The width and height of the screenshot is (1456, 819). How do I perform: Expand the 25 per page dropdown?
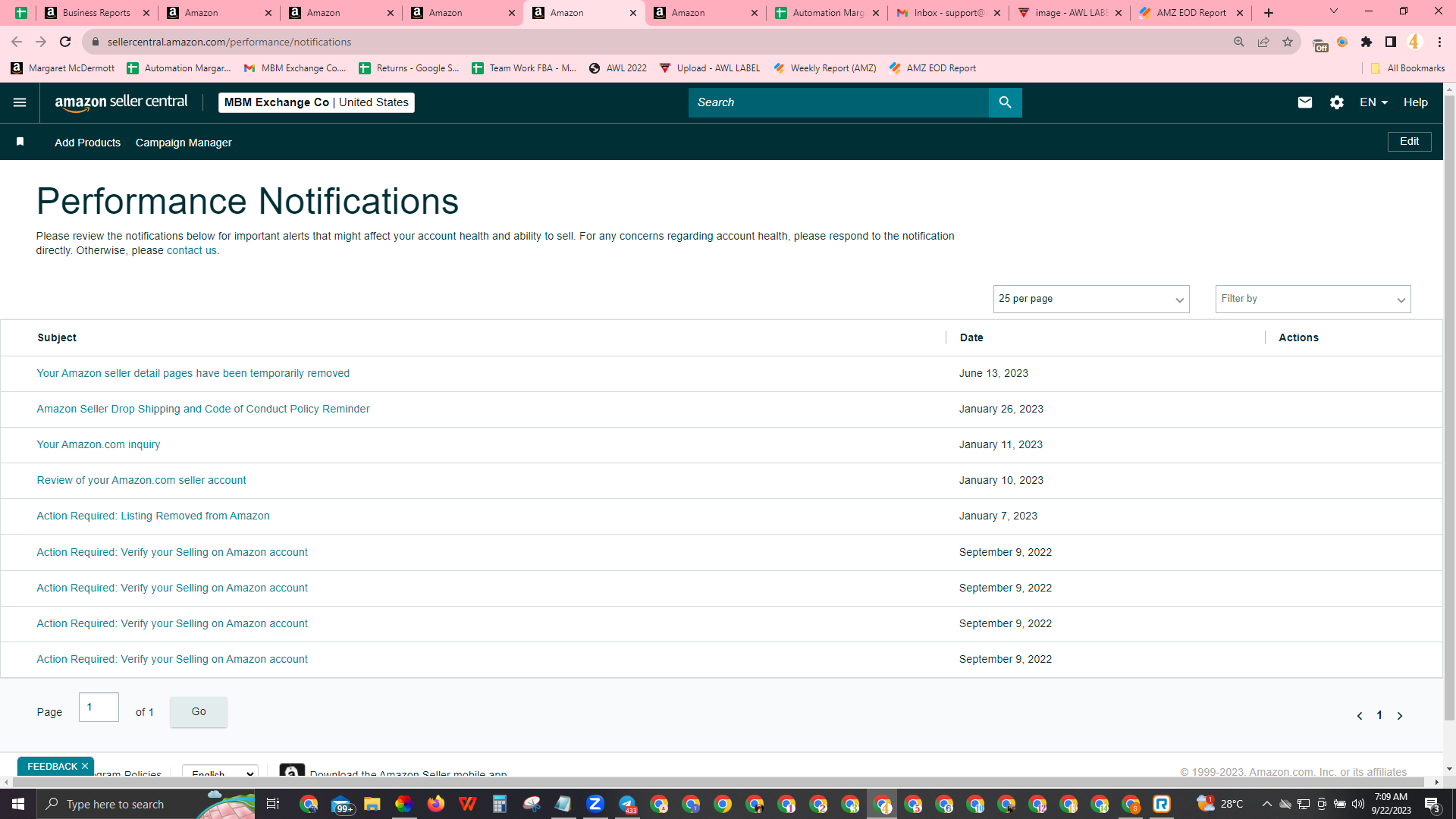tap(1091, 299)
